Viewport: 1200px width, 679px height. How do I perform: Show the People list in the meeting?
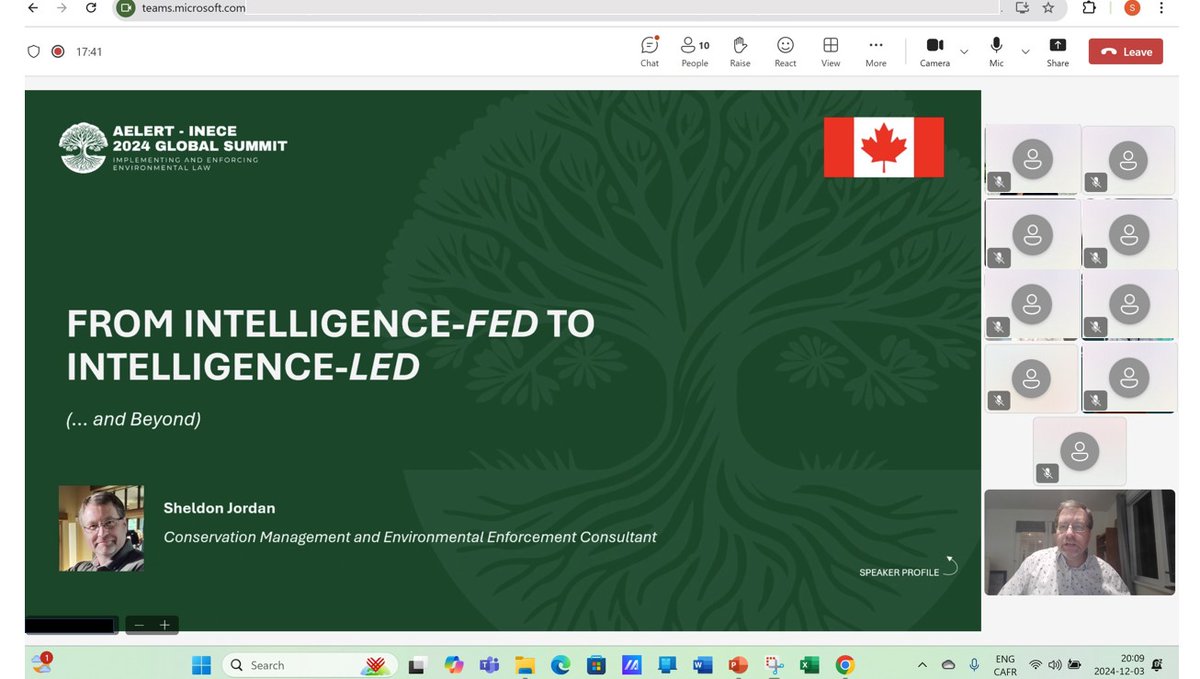coord(694,51)
